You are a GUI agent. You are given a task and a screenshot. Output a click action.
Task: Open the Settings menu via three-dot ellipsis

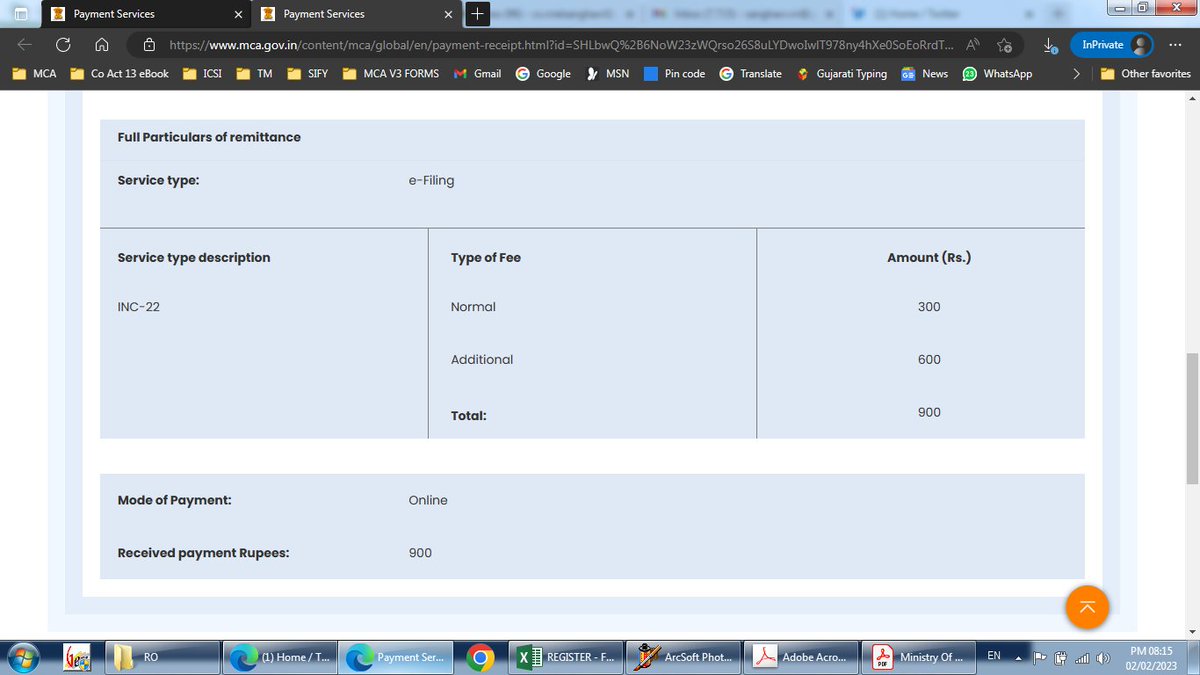pos(1175,45)
